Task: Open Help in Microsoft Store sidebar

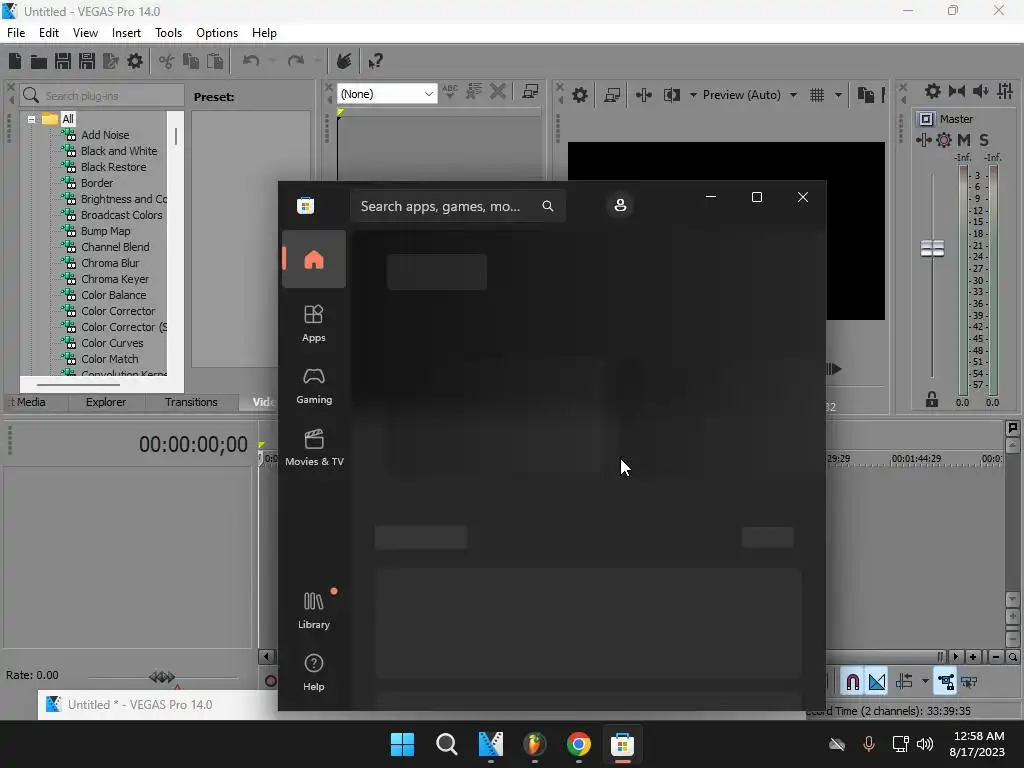Action: [x=313, y=673]
